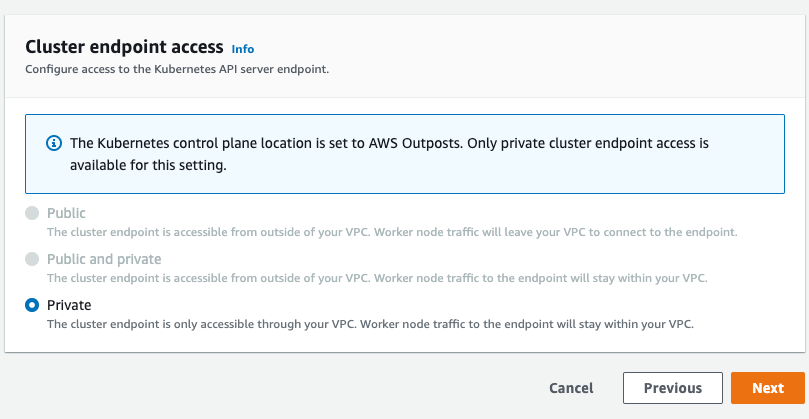Viewport: 809px width, 419px height.
Task: Click the 'Public and private' option label
Action: coord(104,259)
